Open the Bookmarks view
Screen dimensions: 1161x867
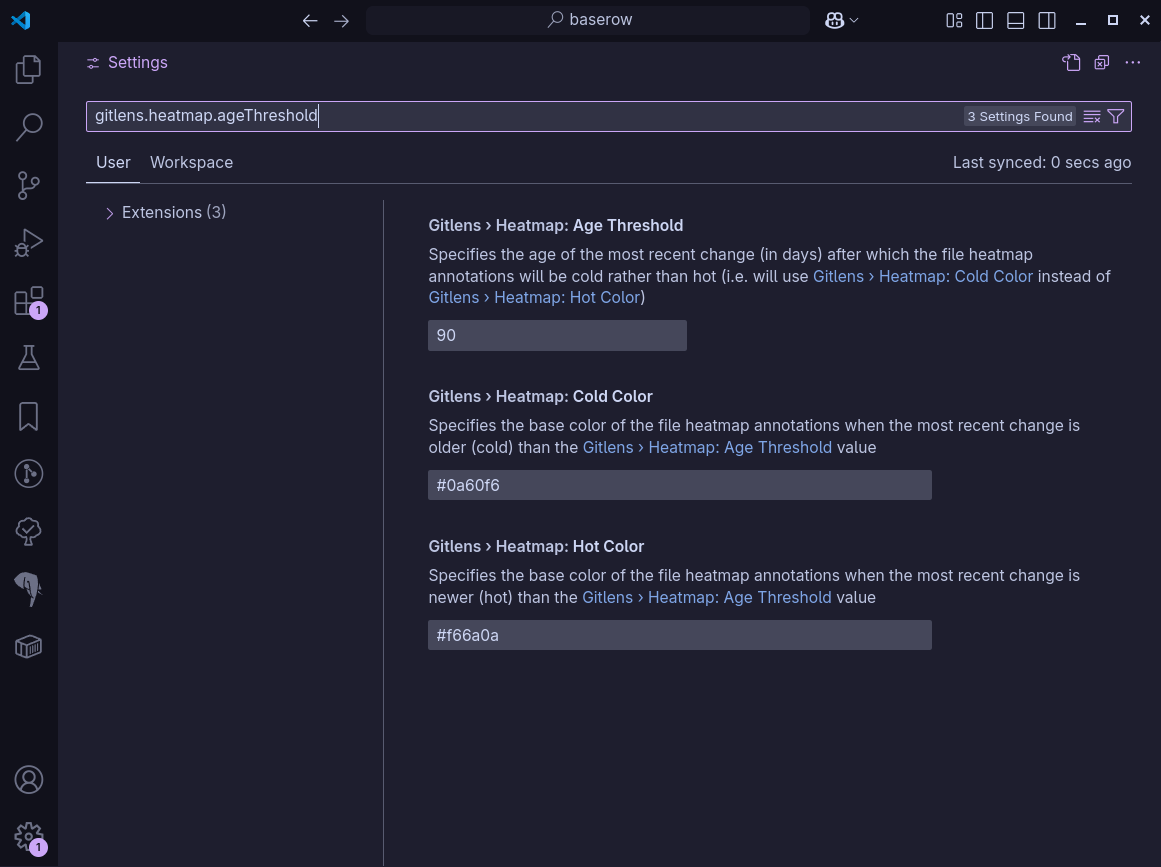point(28,416)
